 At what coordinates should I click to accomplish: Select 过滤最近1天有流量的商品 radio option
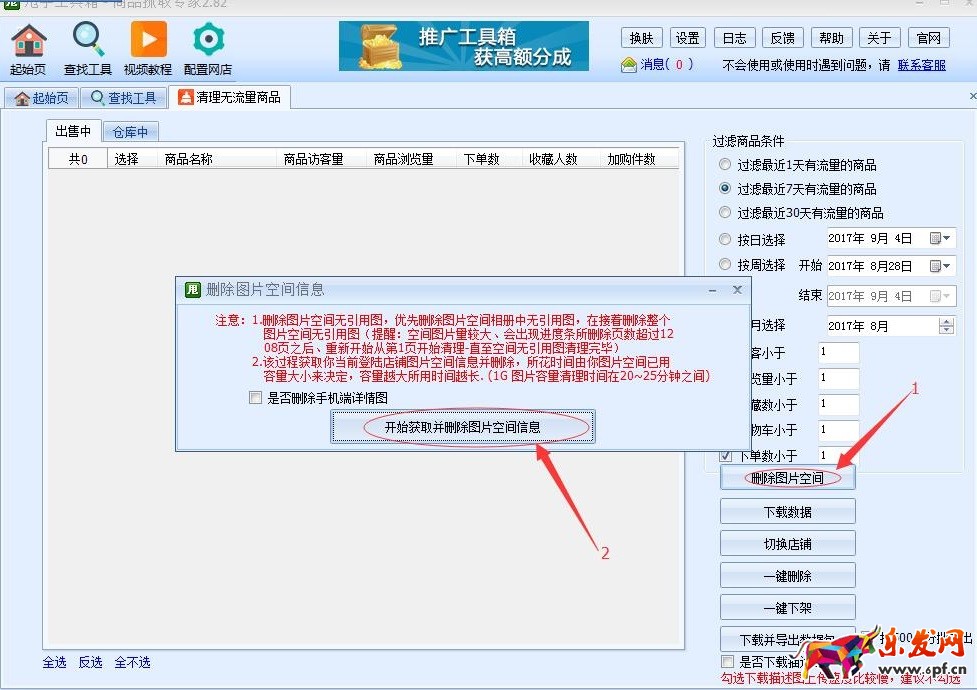pyautogui.click(x=725, y=164)
